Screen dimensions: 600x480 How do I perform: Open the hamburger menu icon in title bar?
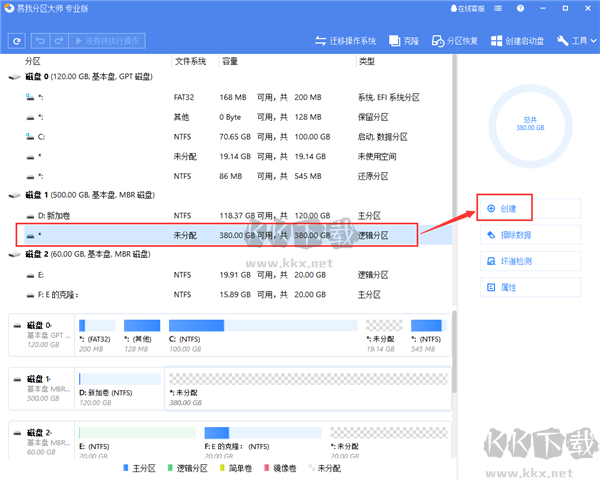(x=498, y=8)
